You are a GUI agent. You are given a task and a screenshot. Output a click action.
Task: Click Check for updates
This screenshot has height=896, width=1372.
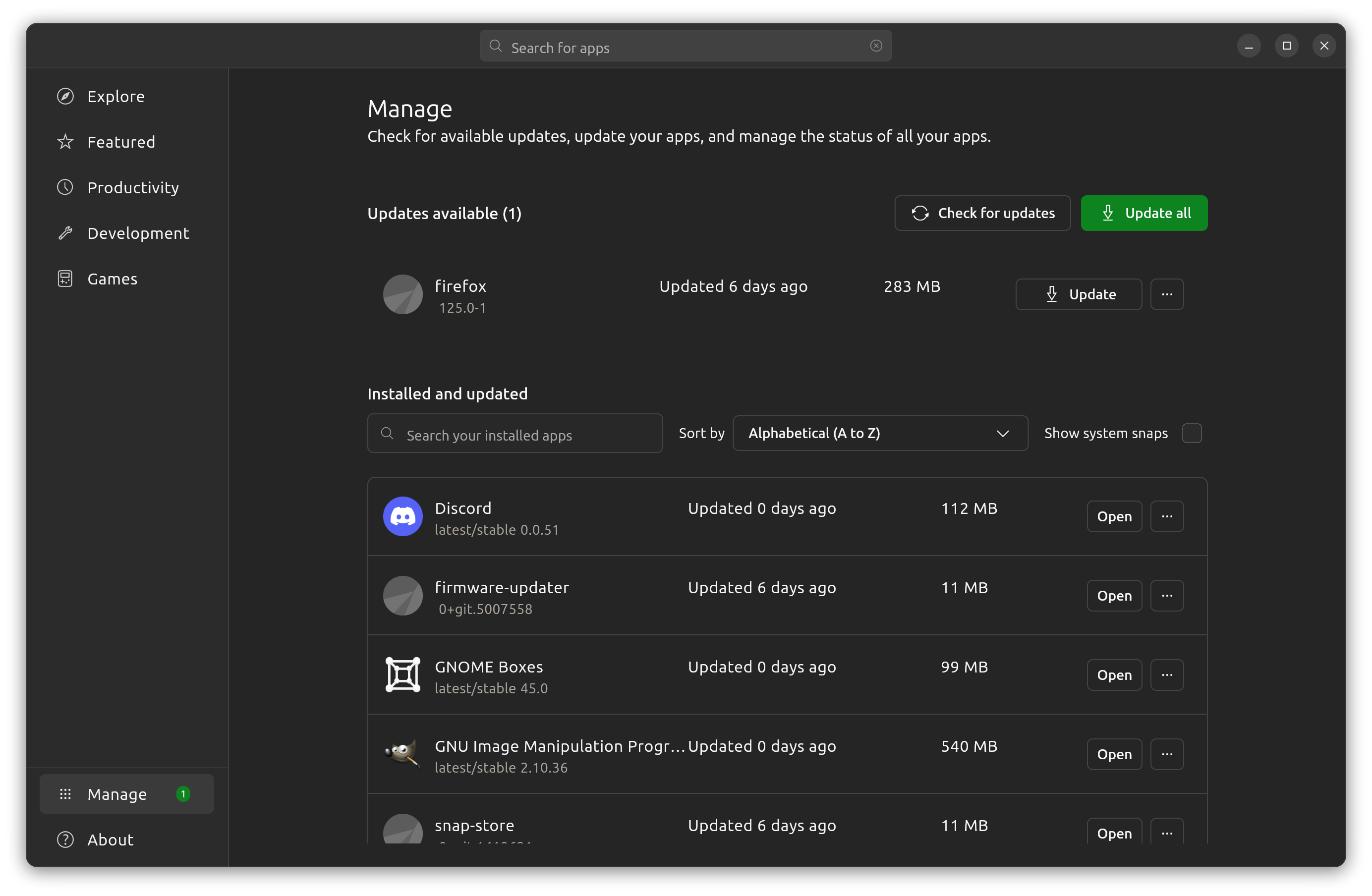click(982, 213)
